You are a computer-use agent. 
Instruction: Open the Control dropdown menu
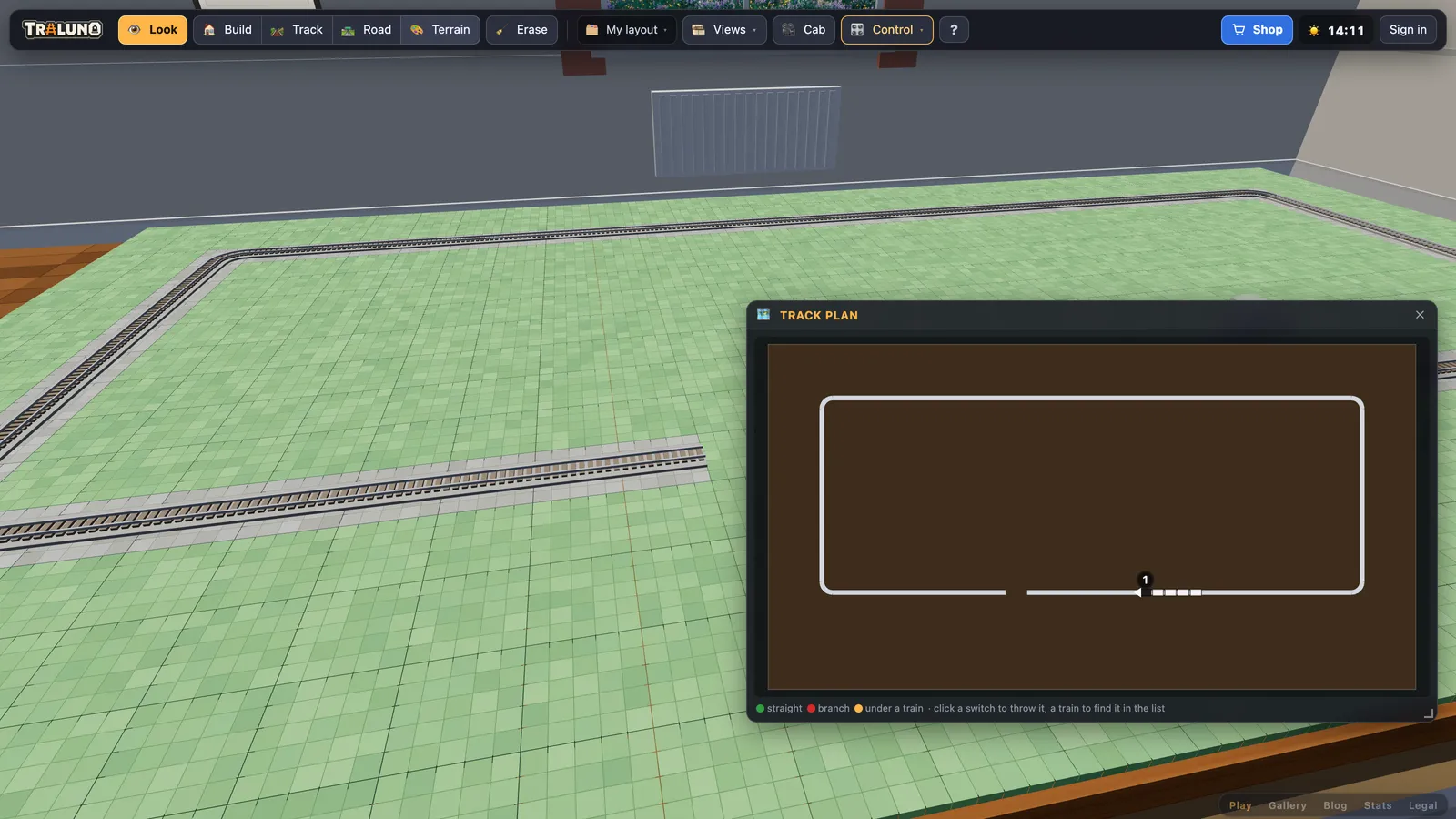(x=887, y=30)
